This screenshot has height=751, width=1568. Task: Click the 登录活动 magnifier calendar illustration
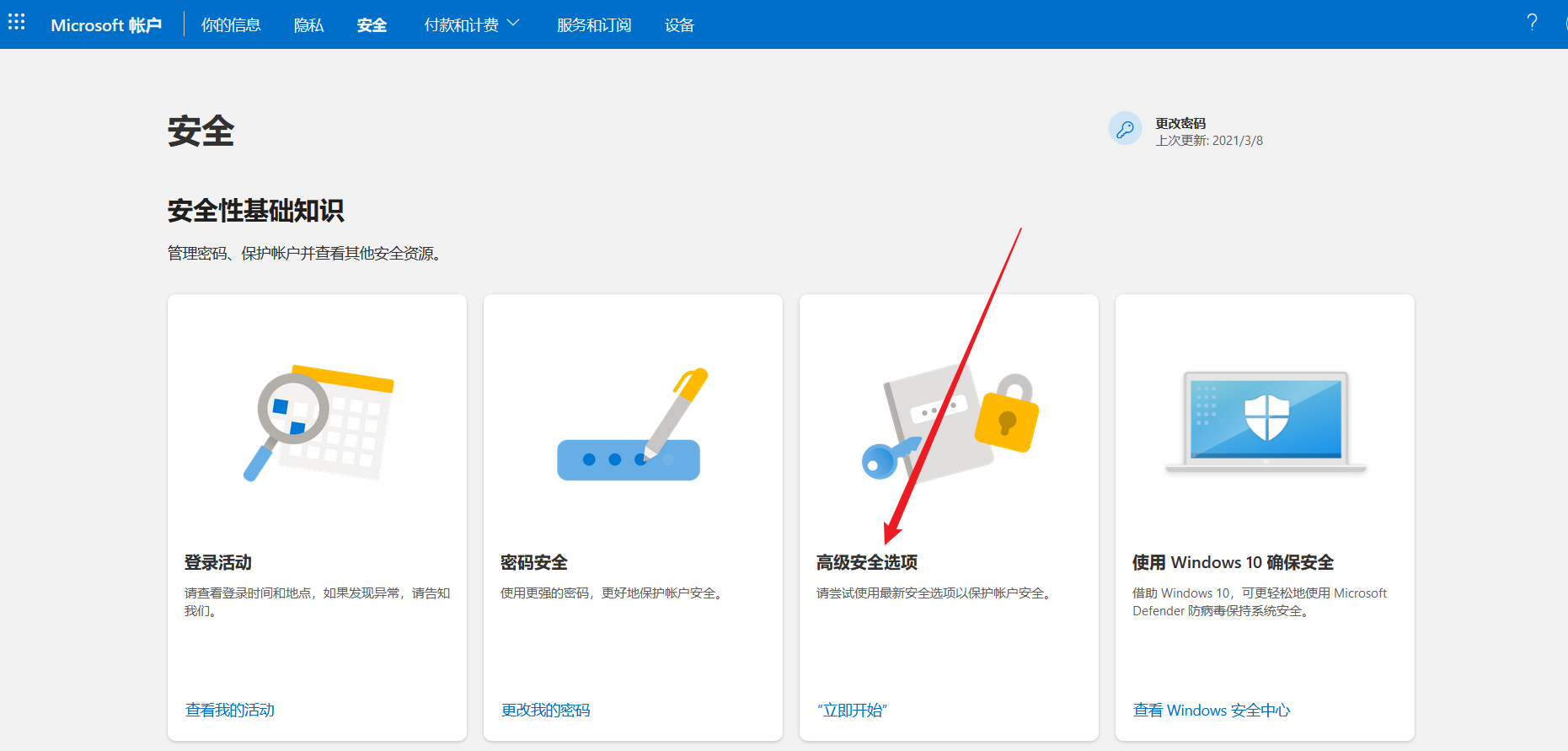318,423
